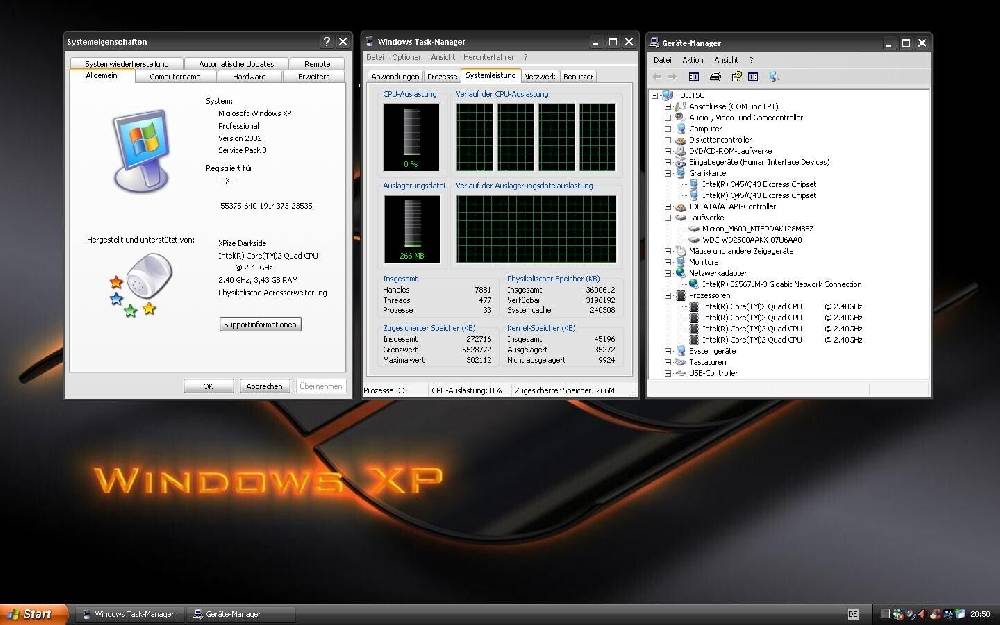Click the back arrow in Geräte-Manager toolbar
This screenshot has width=1000, height=625.
point(658,77)
